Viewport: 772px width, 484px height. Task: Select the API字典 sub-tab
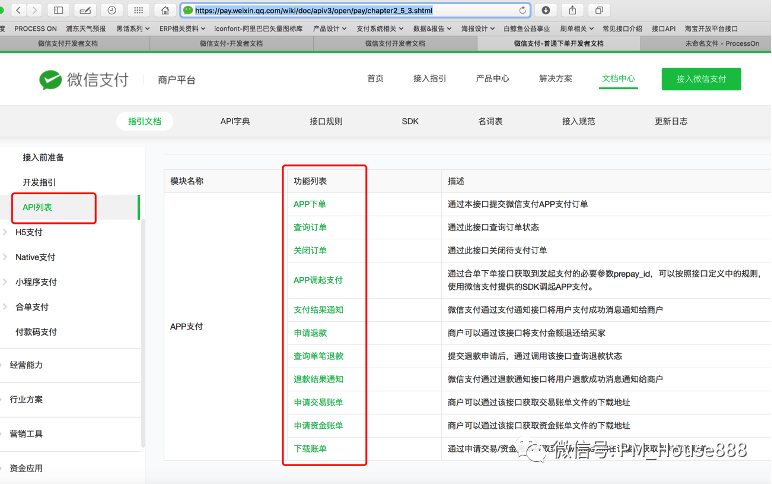235,121
